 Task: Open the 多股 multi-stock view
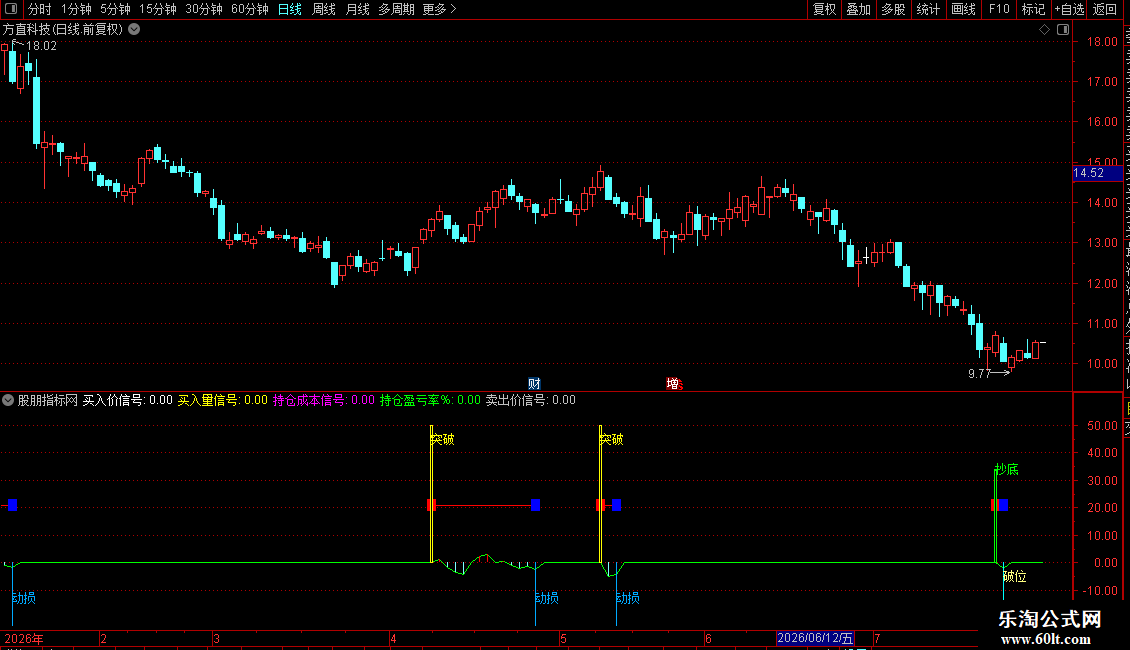click(x=893, y=9)
